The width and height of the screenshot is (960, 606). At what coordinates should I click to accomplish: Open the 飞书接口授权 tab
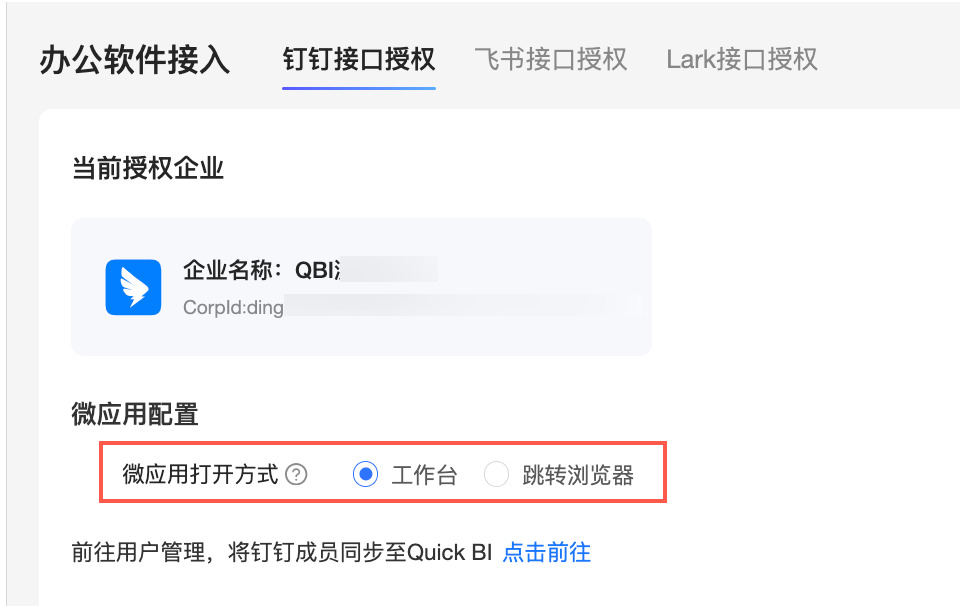pyautogui.click(x=551, y=59)
